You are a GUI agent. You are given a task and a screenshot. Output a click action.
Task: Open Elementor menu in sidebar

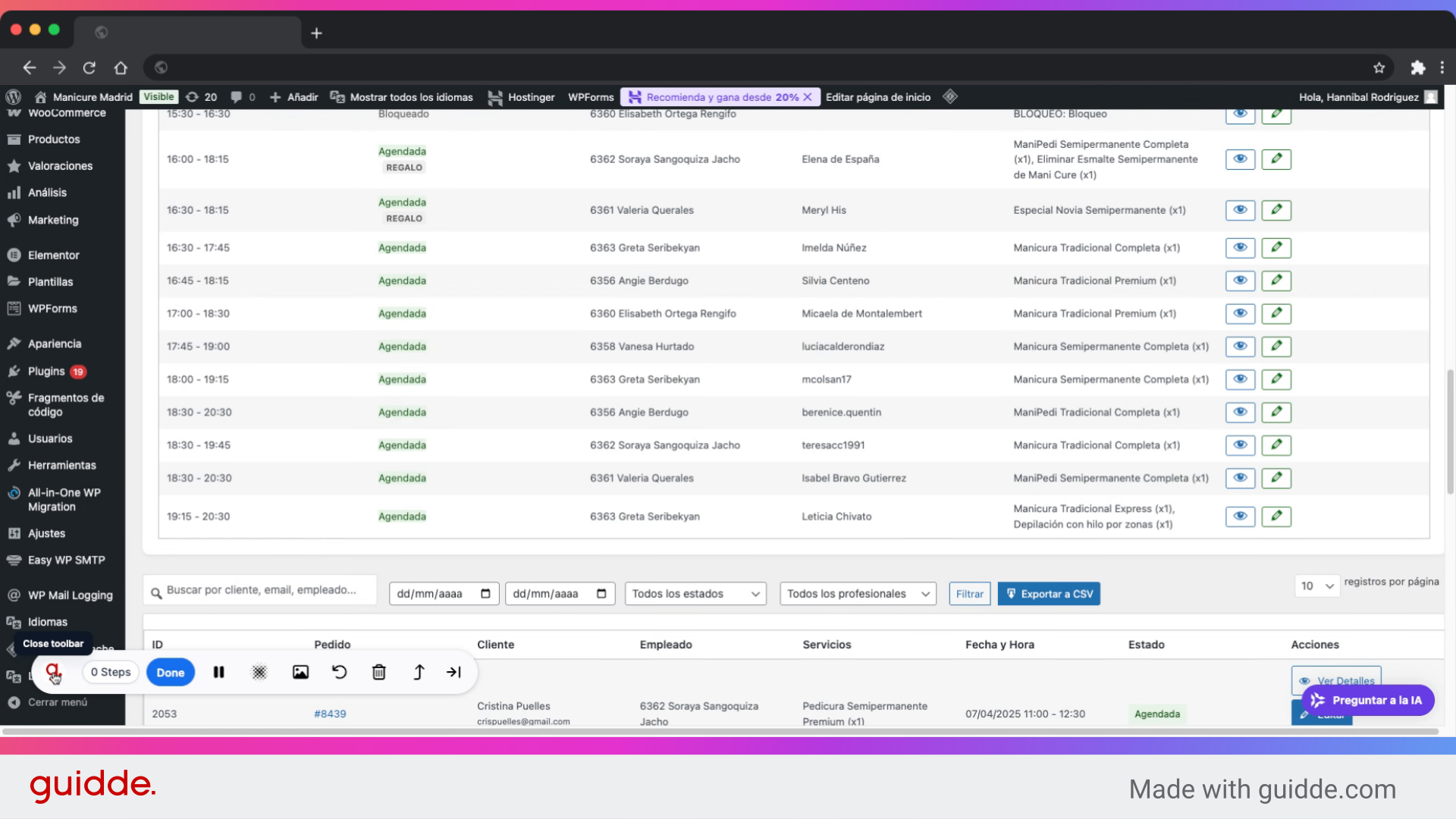(x=53, y=255)
